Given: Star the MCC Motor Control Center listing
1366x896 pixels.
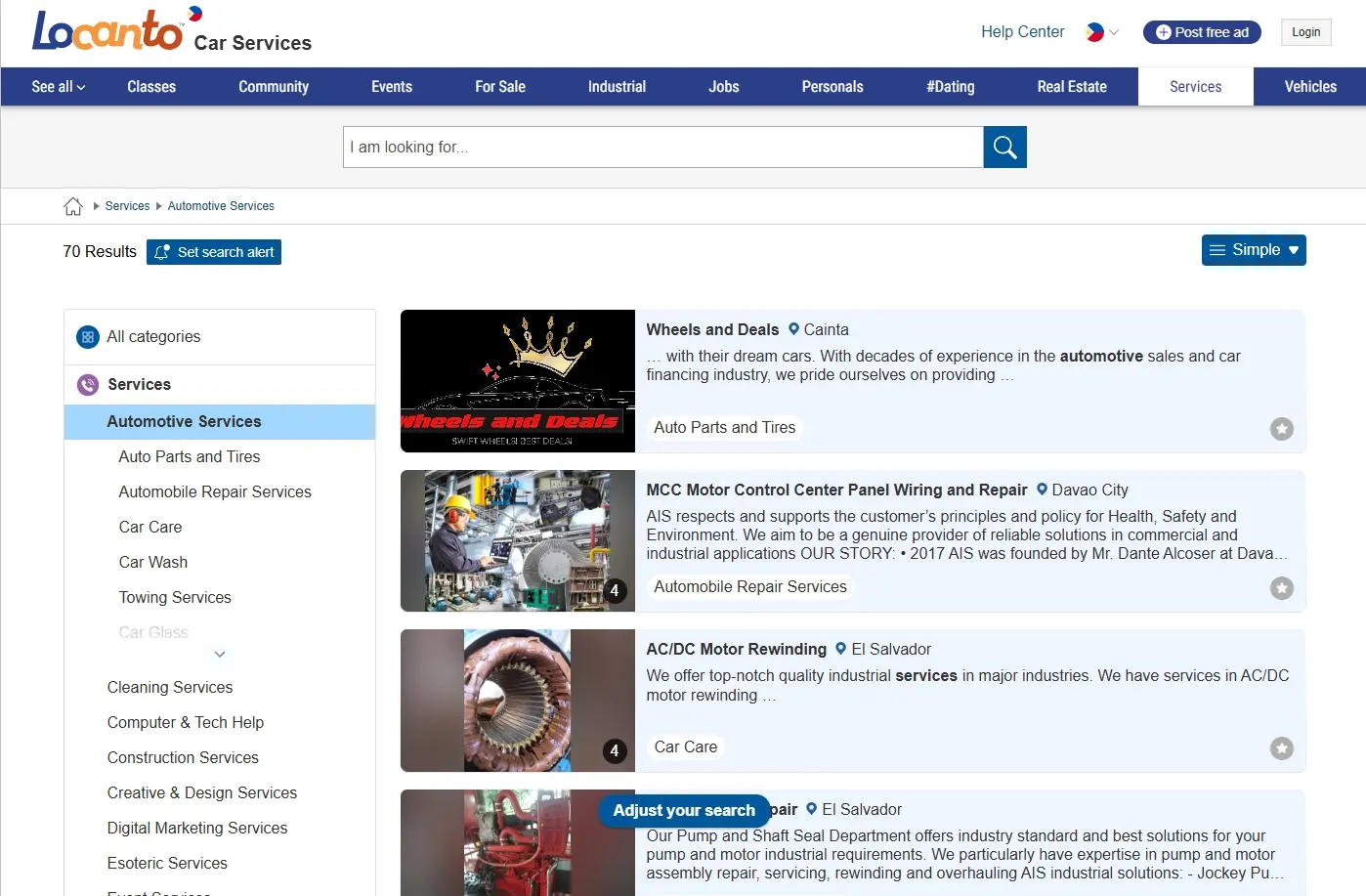Looking at the screenshot, I should [x=1281, y=587].
